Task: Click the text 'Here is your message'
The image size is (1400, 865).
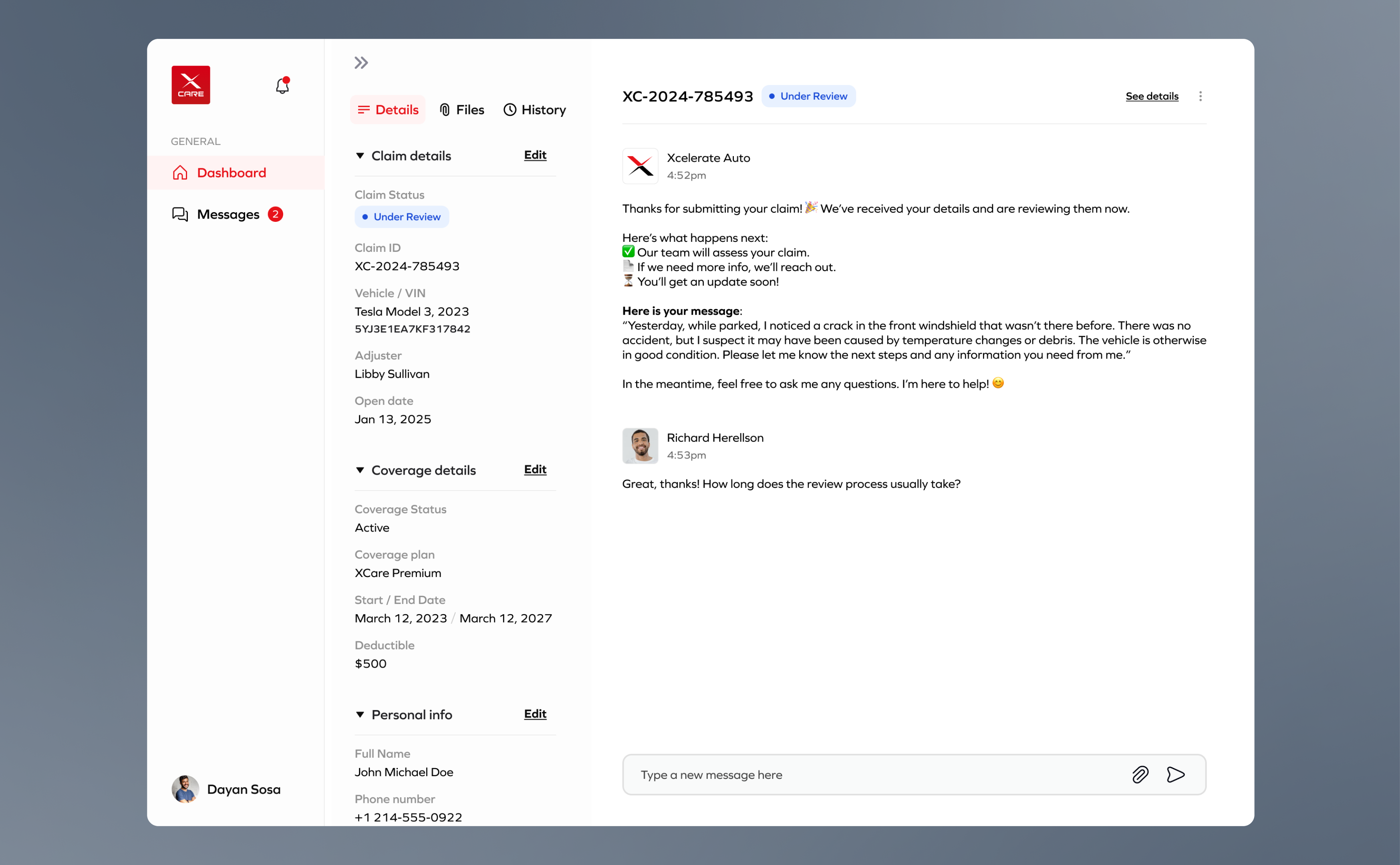Action: pos(681,311)
